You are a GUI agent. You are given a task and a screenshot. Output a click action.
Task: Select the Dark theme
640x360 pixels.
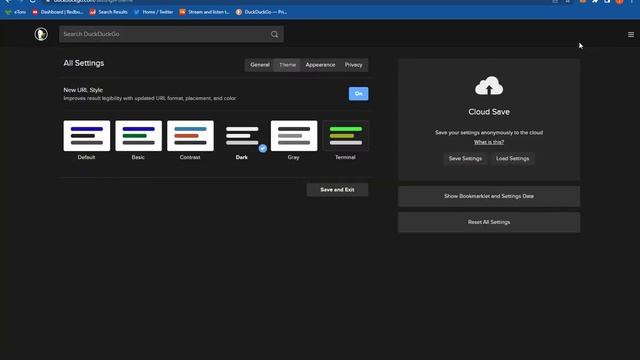click(242, 140)
